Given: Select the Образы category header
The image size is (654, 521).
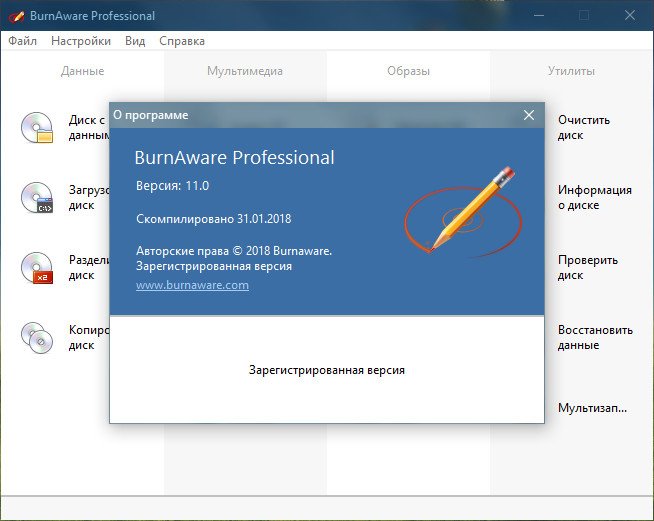Looking at the screenshot, I should click(x=408, y=71).
